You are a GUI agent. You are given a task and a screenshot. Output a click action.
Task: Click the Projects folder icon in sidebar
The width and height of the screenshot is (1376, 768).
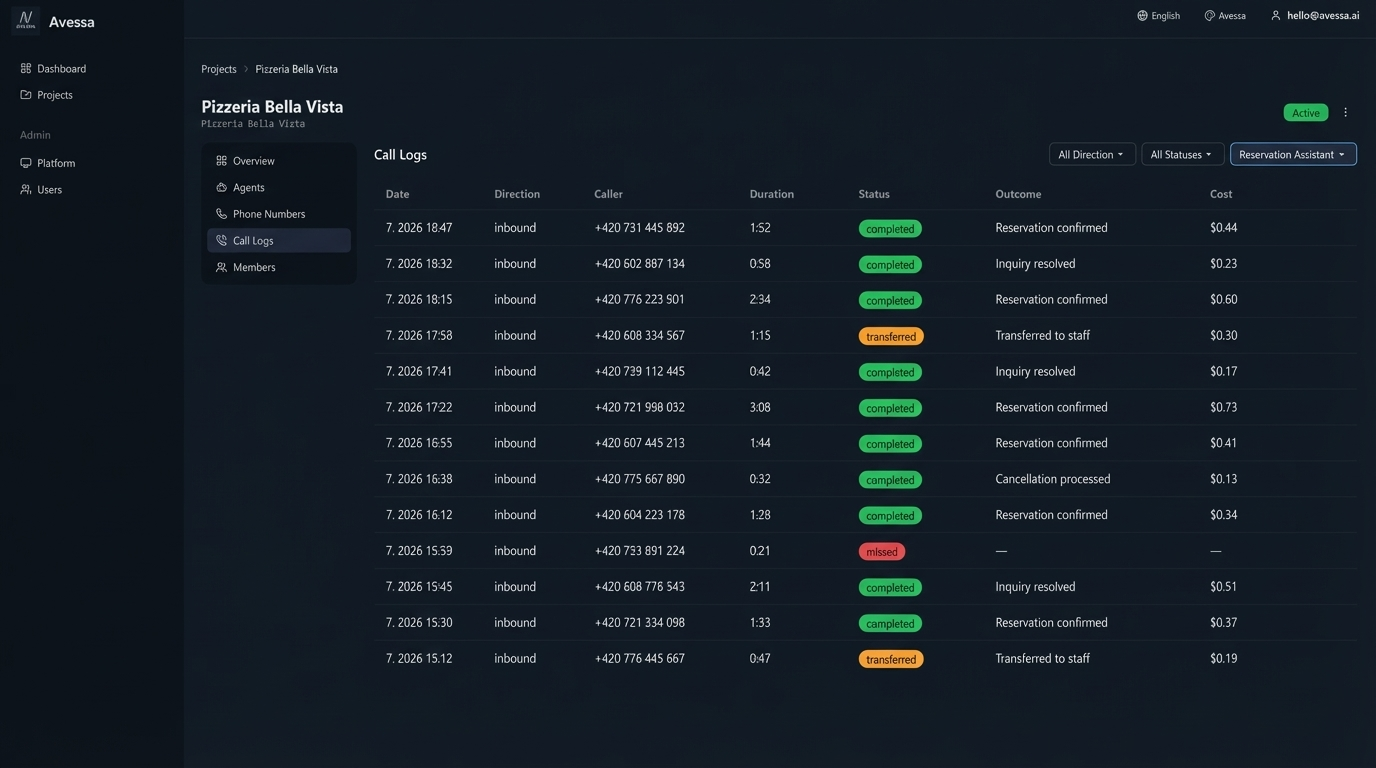pos(26,95)
